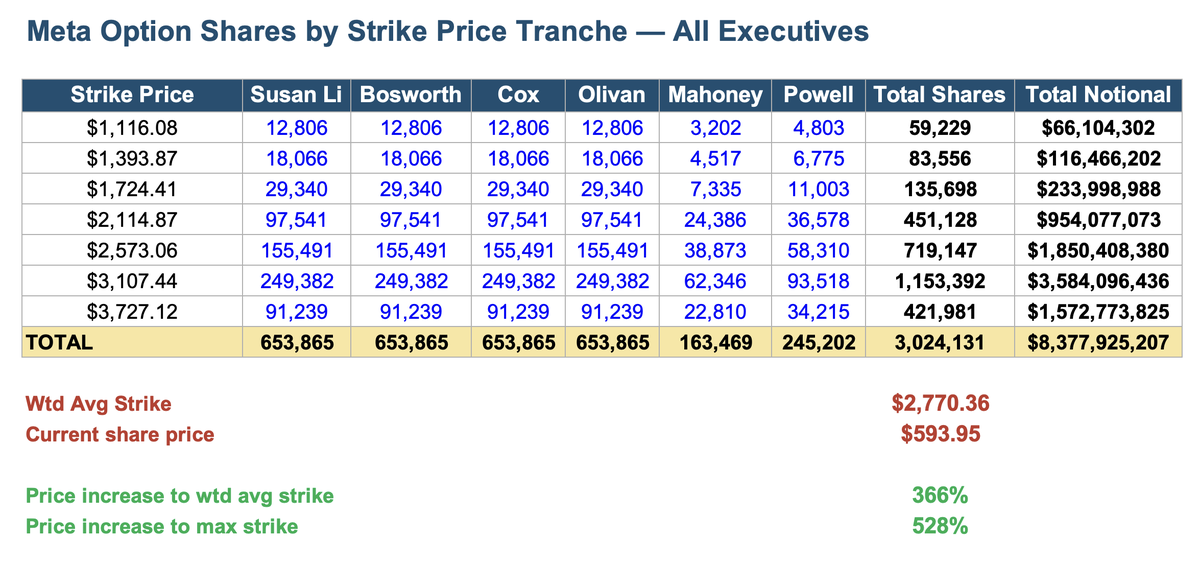
Task: Click the $1,724.41 strike price cell
Action: 132,189
